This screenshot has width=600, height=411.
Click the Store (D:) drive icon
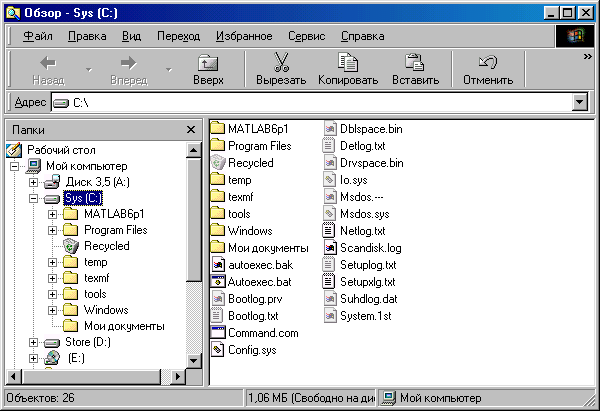coord(52,342)
